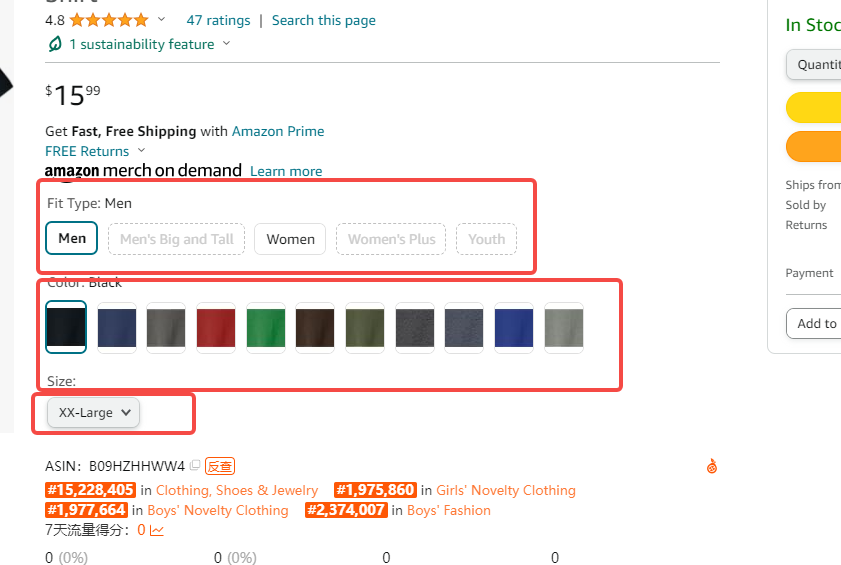Open the XX-Large size dropdown

(93, 413)
